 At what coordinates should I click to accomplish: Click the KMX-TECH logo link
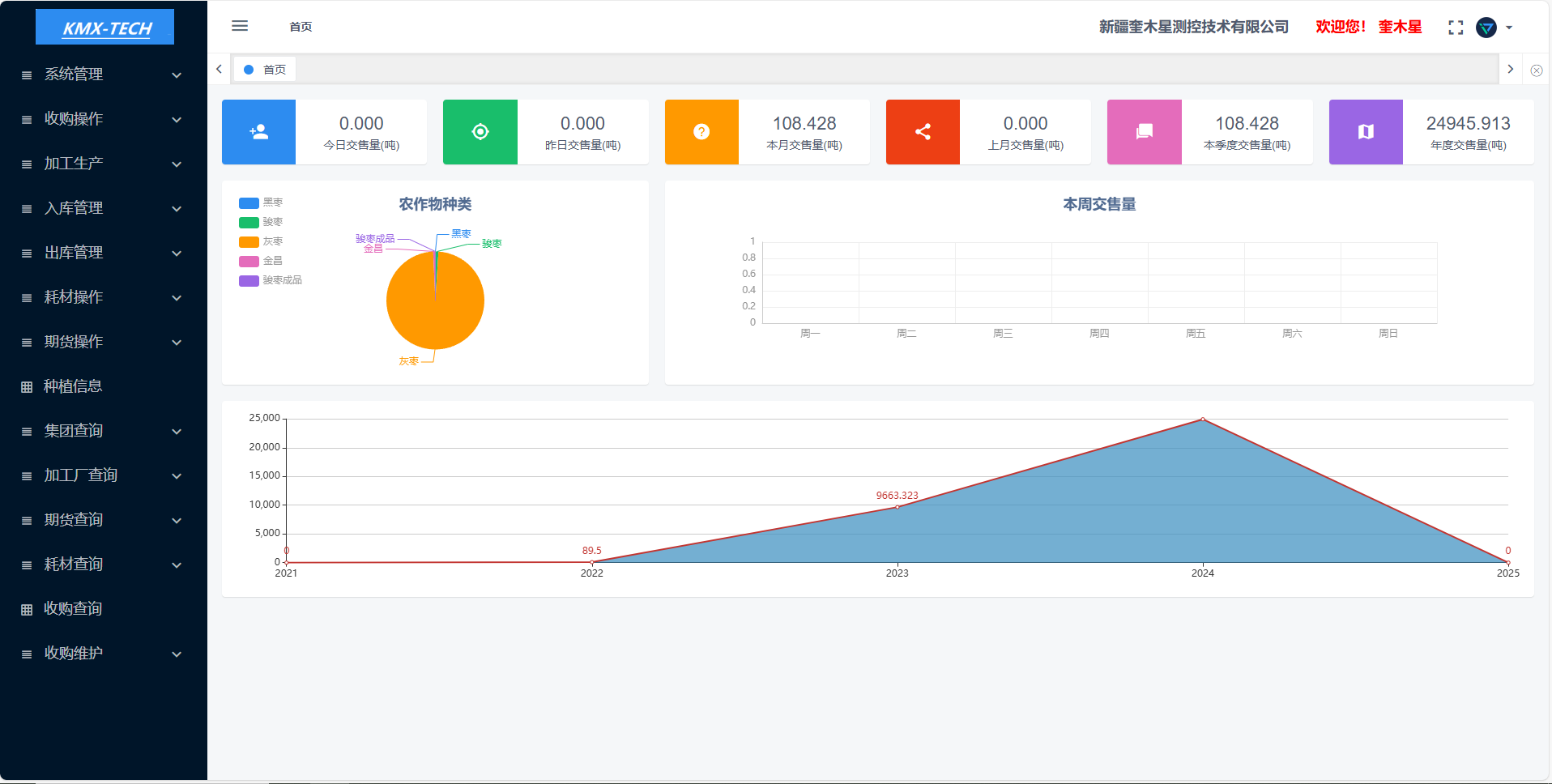105,28
